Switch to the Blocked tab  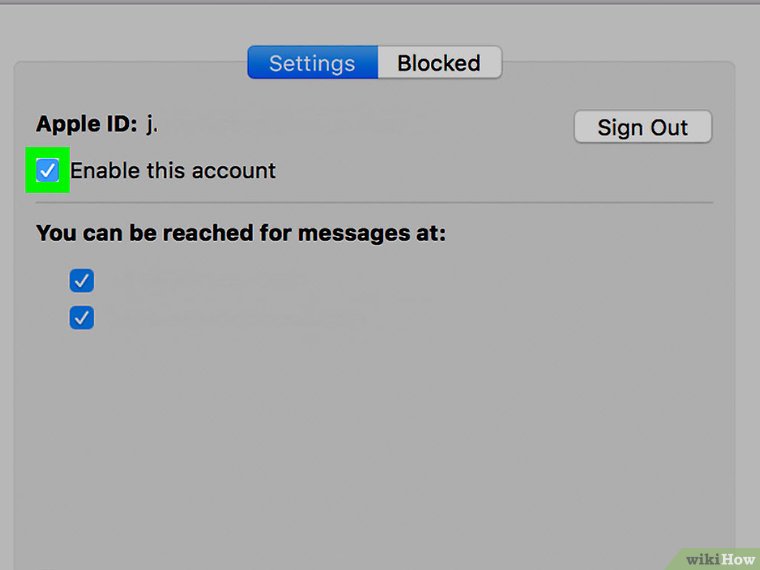coord(439,63)
